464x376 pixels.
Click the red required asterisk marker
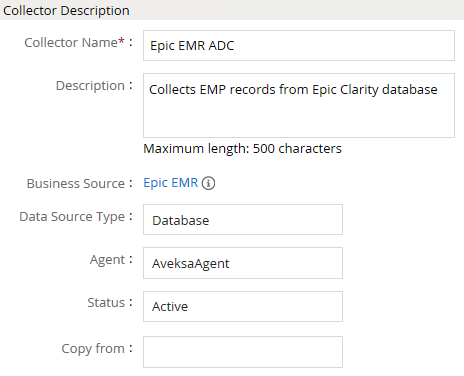[121, 41]
